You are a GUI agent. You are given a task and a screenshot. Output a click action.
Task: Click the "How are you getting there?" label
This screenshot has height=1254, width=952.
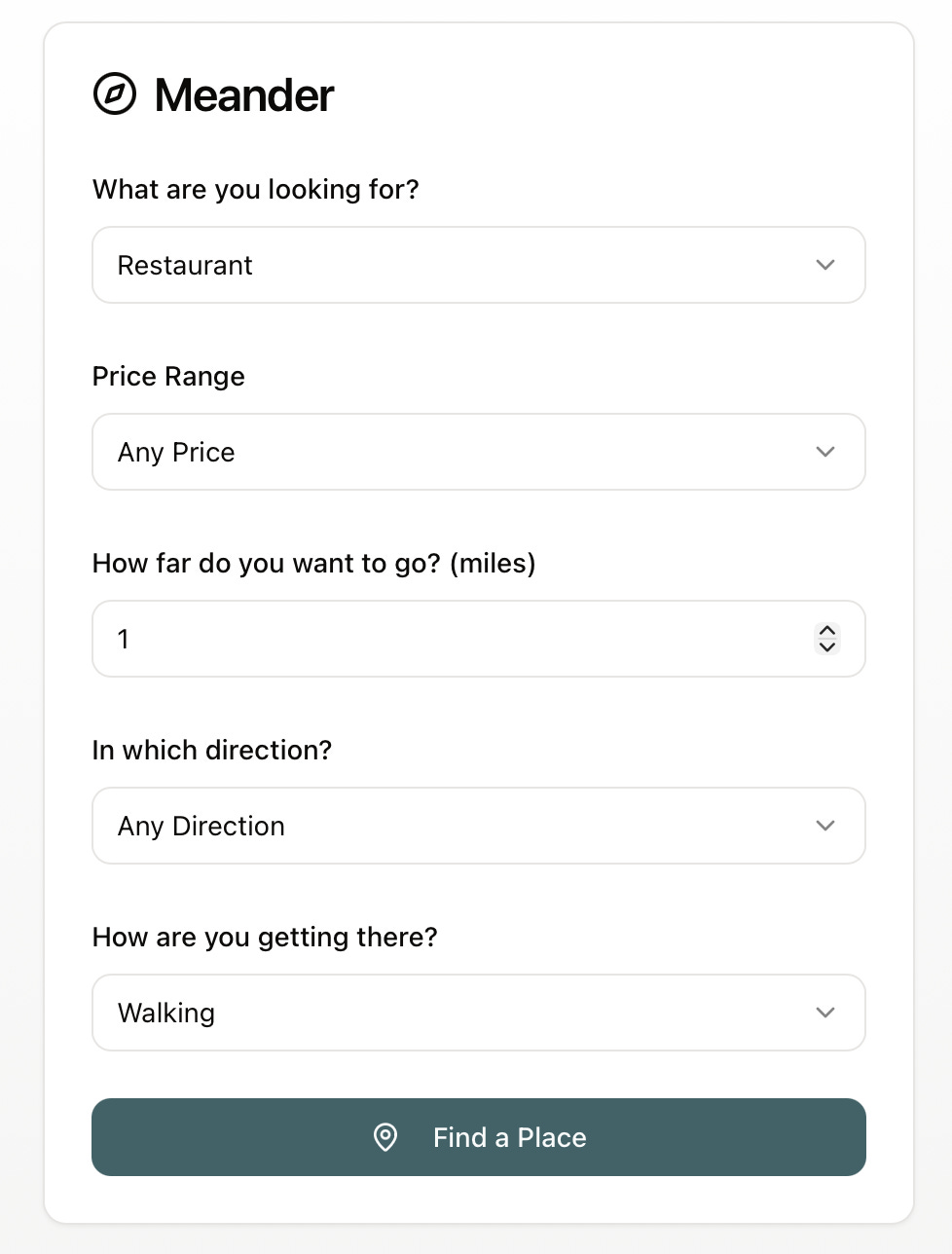265,937
